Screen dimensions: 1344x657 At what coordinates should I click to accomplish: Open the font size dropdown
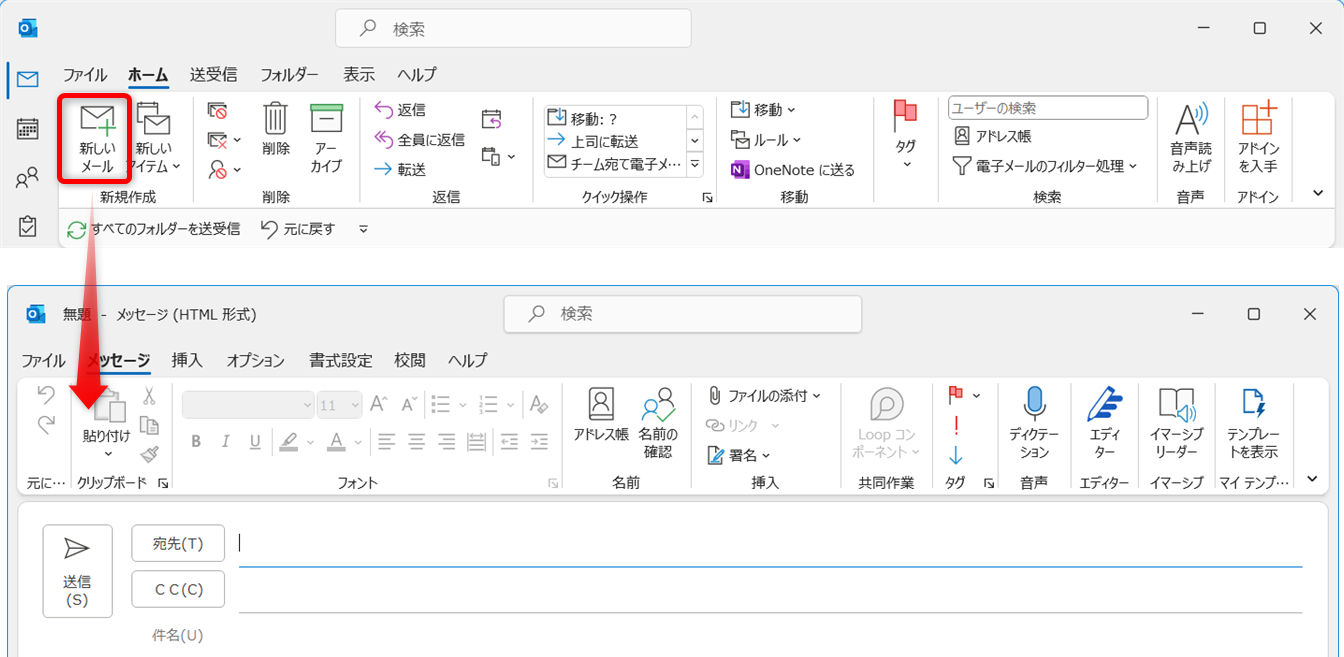[x=353, y=405]
